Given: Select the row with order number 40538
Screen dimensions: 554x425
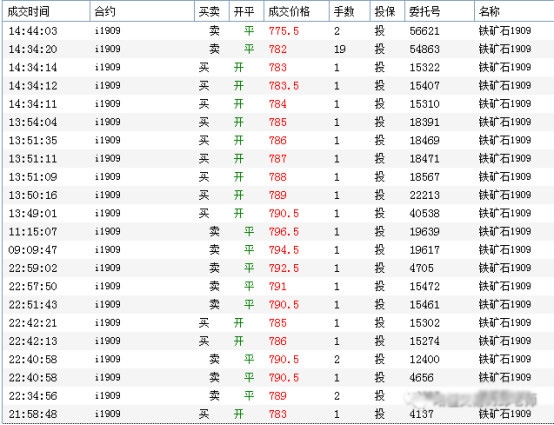Looking at the screenshot, I should click(x=278, y=213).
